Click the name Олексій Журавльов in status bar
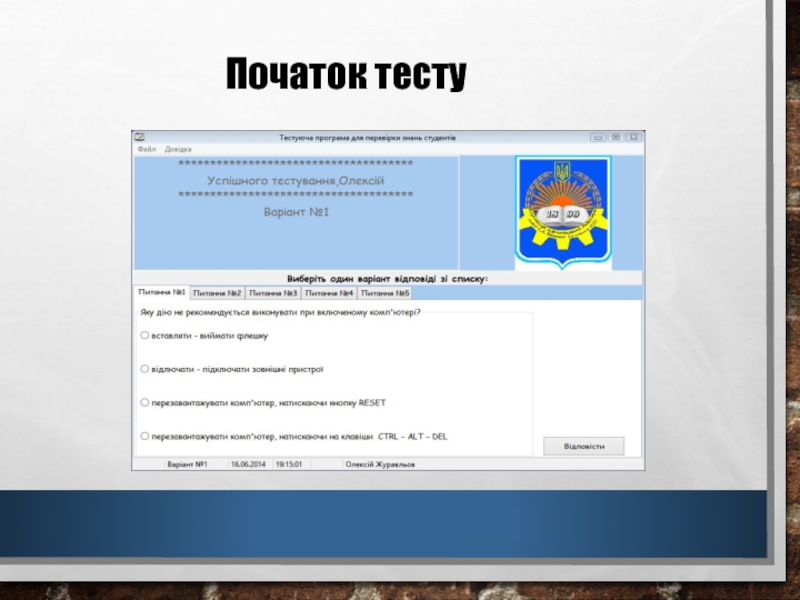The image size is (800, 600). [379, 464]
